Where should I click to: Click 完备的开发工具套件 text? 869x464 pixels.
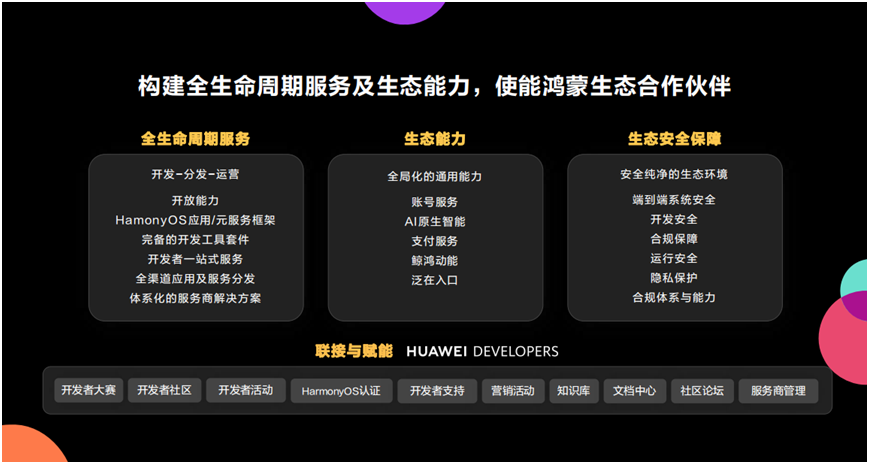[x=195, y=239]
